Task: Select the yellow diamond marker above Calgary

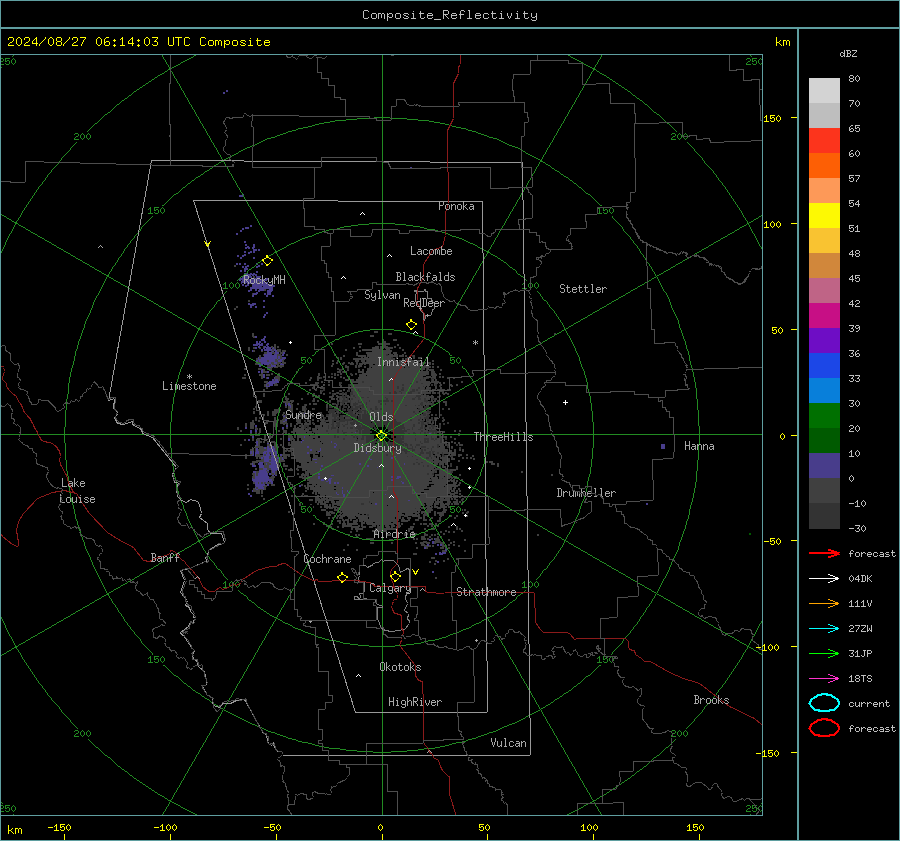Action: (x=395, y=576)
